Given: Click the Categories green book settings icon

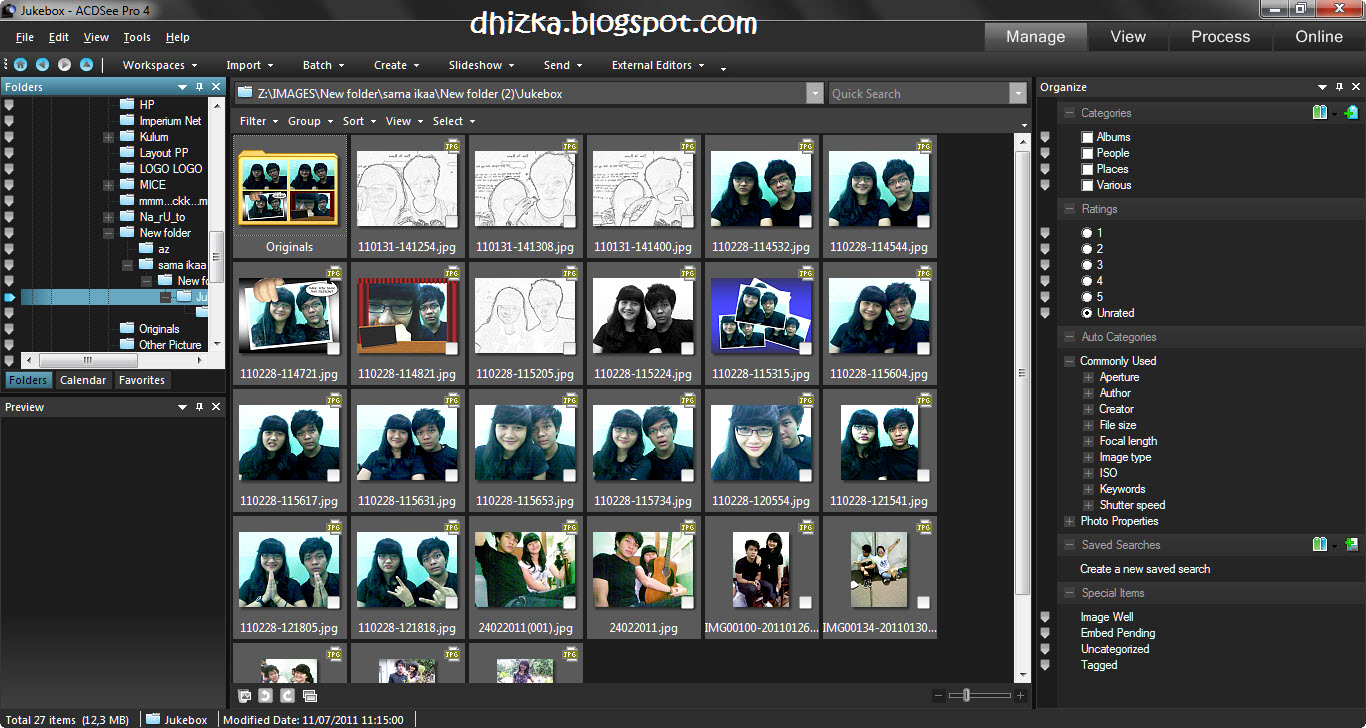Looking at the screenshot, I should pos(1320,113).
